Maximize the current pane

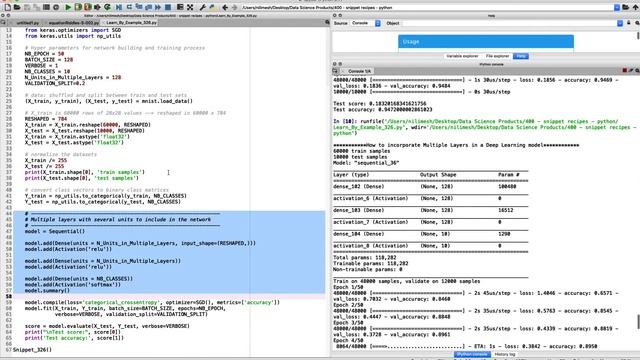pyautogui.click(x=180, y=7)
